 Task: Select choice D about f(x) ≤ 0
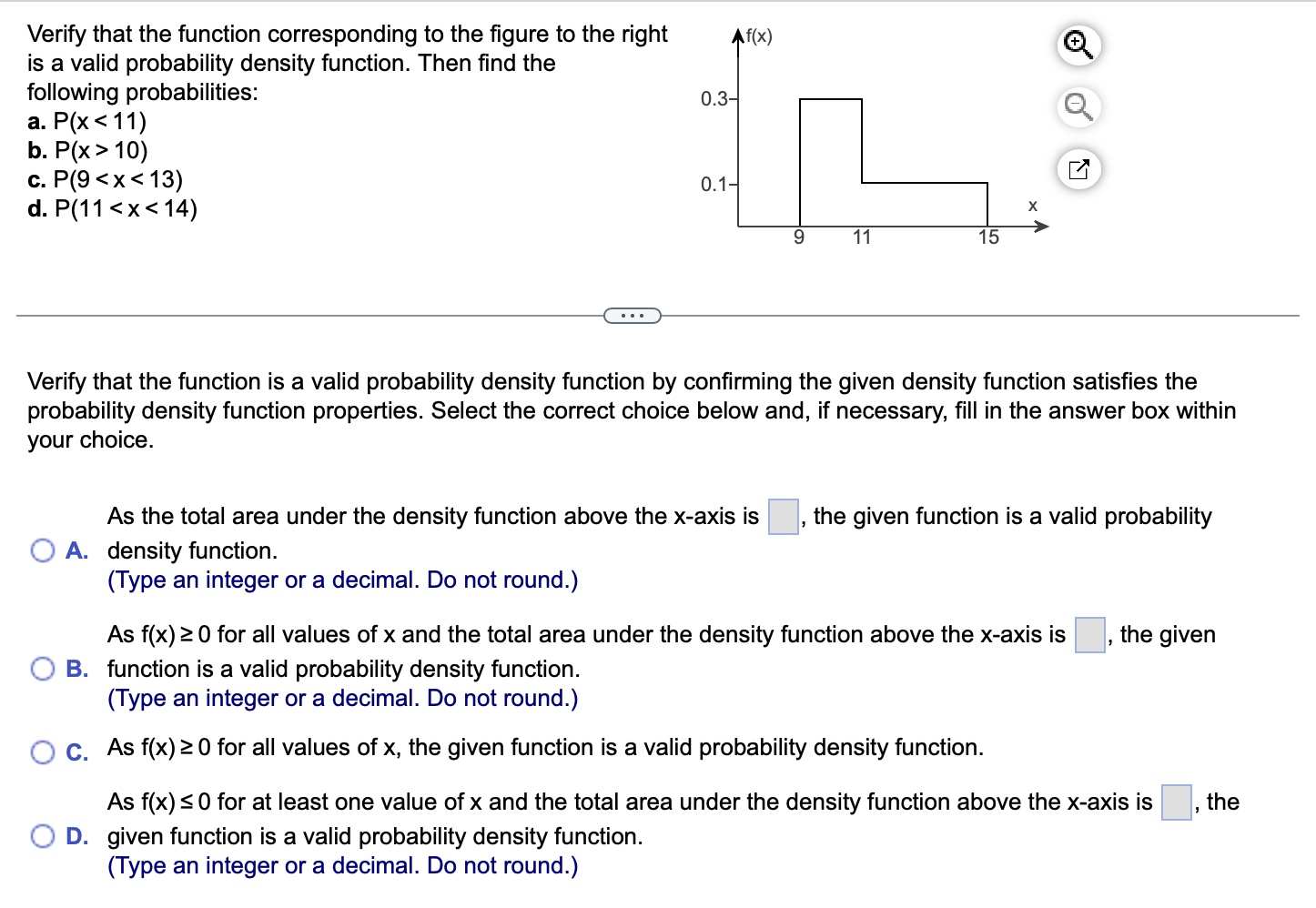(42, 834)
